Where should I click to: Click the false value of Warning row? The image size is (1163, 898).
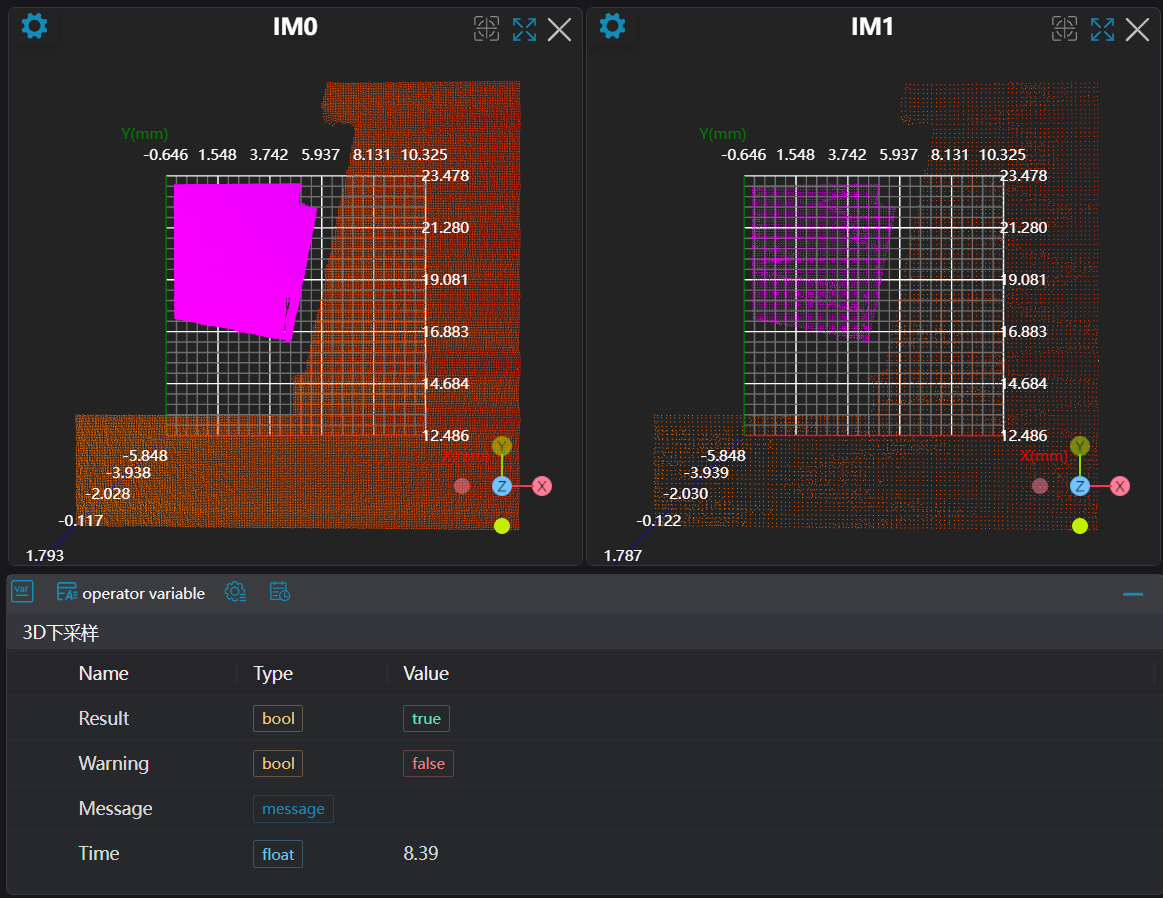tap(428, 764)
